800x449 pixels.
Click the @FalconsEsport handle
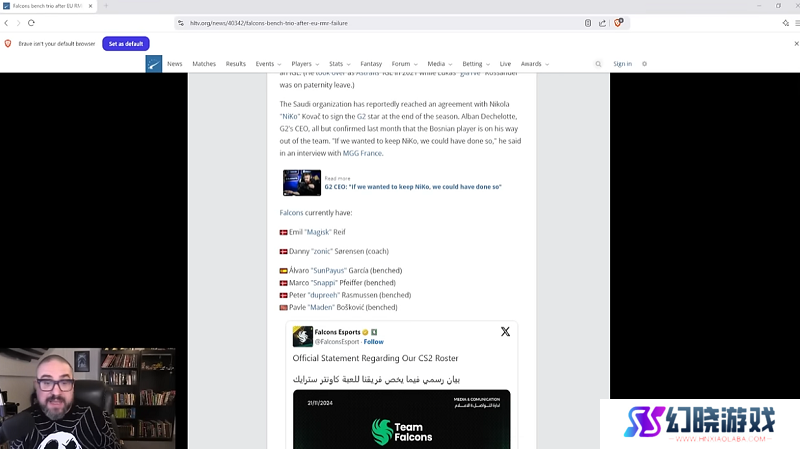click(x=337, y=342)
